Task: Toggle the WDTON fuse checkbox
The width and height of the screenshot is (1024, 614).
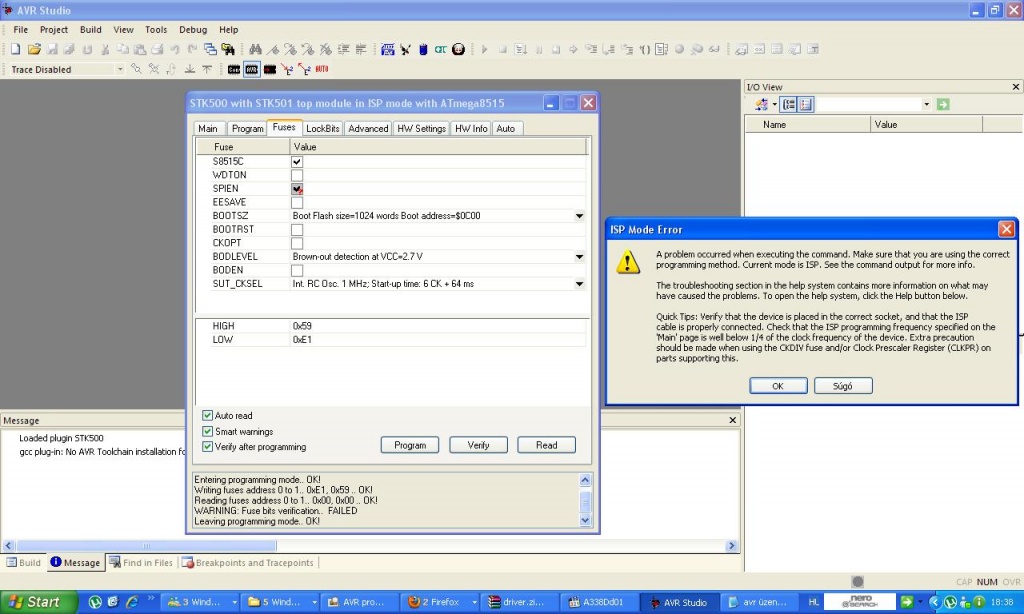Action: pyautogui.click(x=297, y=175)
